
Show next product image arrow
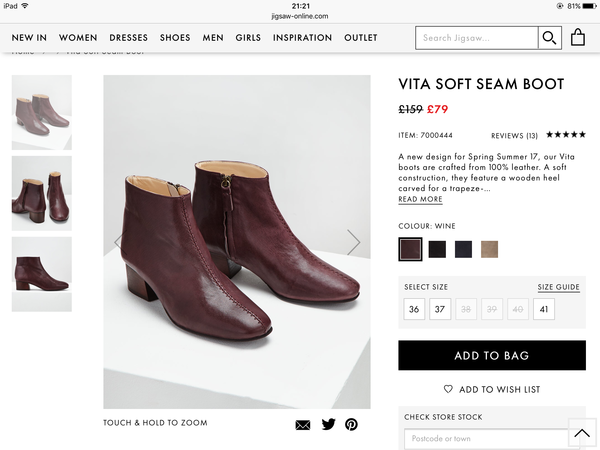[x=353, y=241]
